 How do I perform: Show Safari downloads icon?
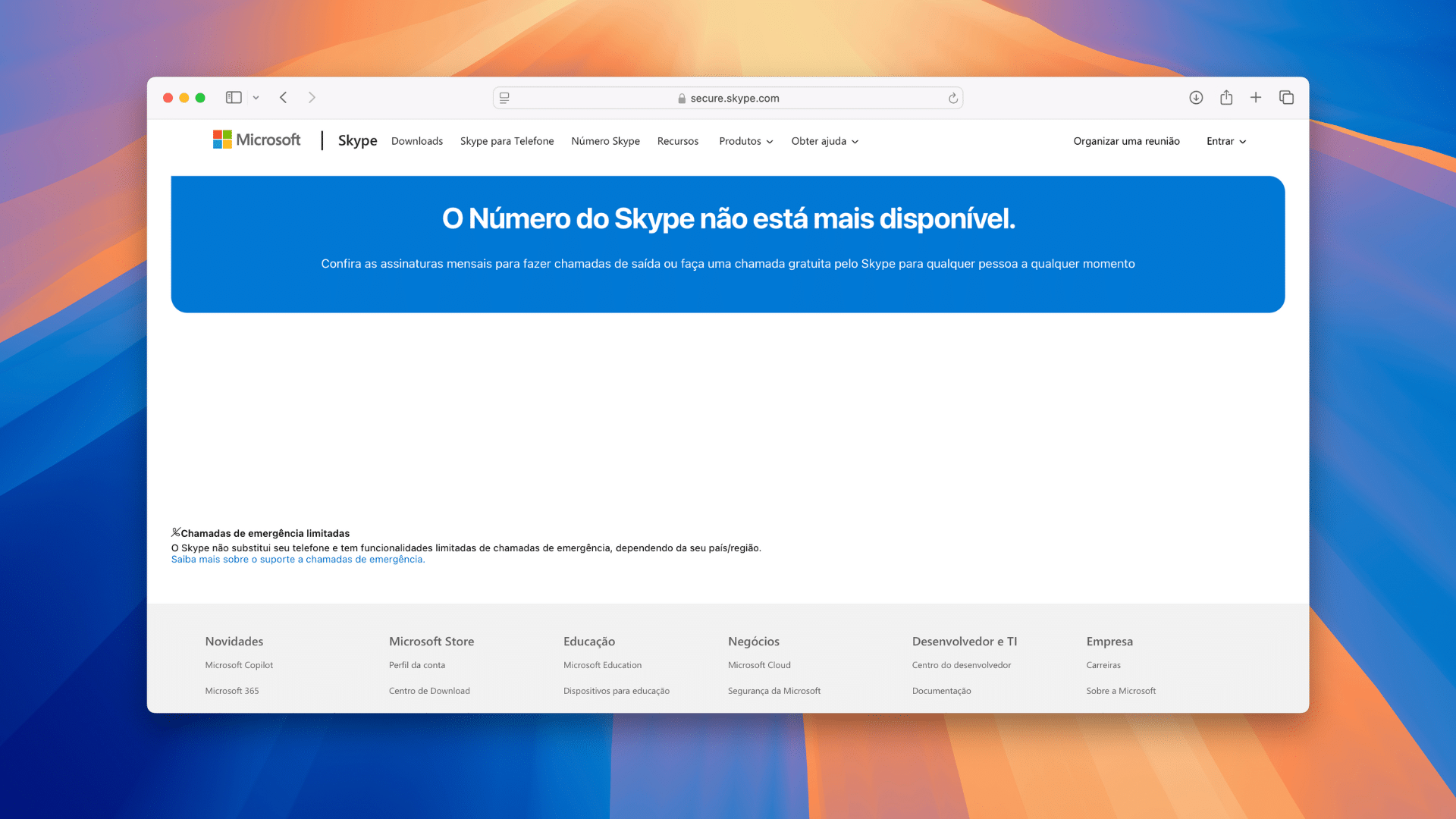(x=1196, y=97)
